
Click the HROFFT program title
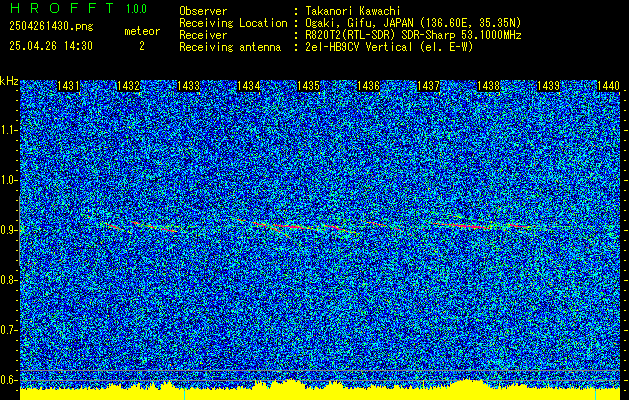(62, 8)
